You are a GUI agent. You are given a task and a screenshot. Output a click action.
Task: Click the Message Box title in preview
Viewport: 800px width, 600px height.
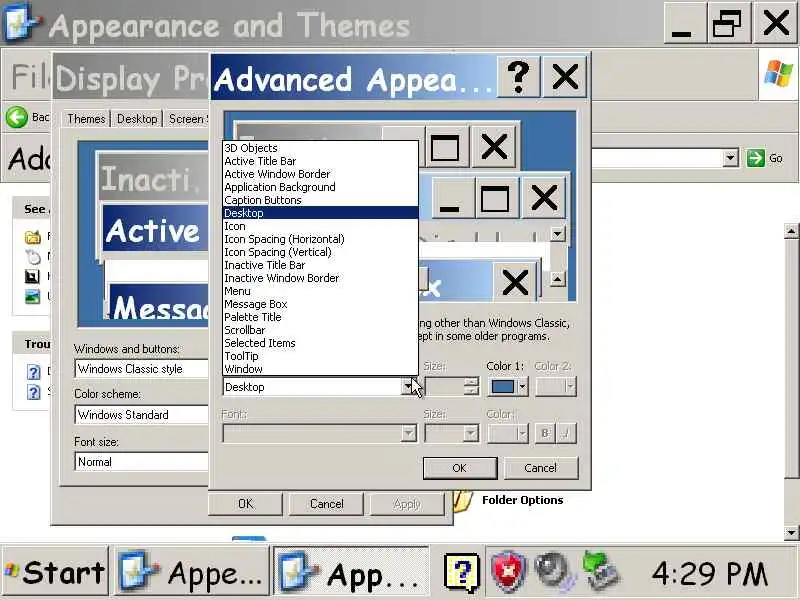coord(159,303)
